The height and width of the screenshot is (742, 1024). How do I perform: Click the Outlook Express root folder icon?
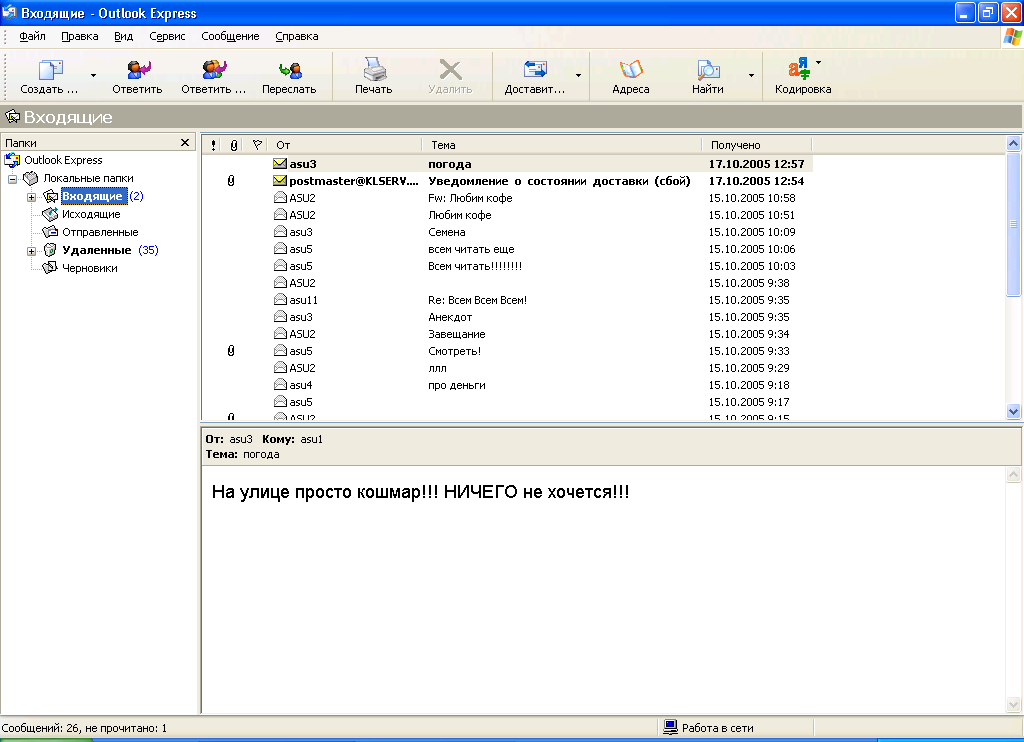(12, 160)
